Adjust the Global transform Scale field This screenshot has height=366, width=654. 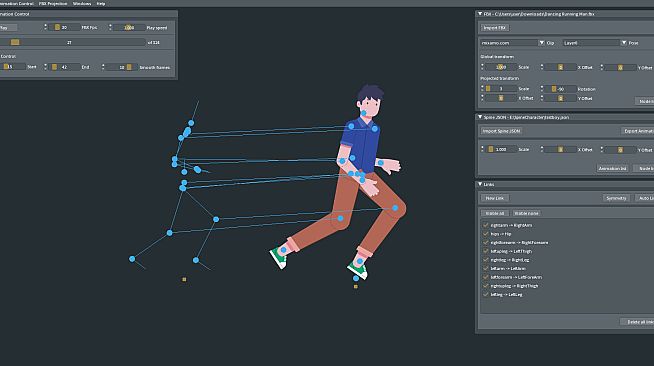click(501, 67)
